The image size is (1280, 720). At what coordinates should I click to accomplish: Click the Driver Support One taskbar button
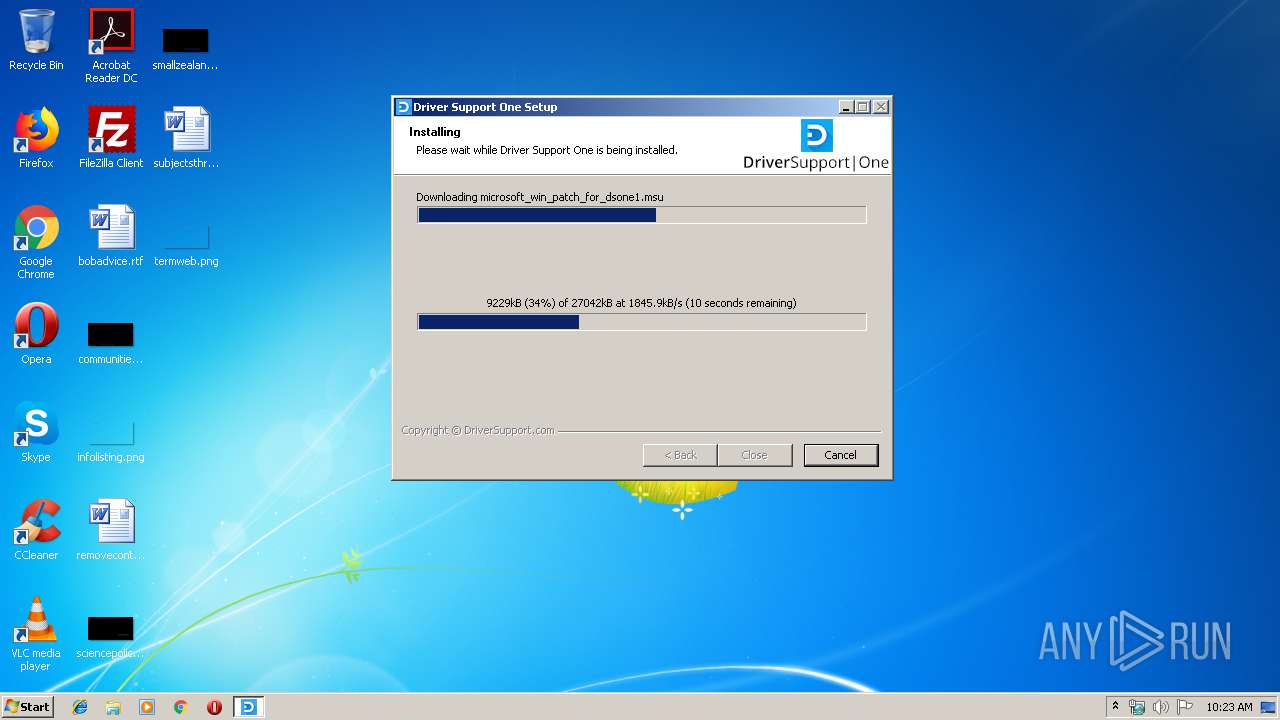point(248,707)
